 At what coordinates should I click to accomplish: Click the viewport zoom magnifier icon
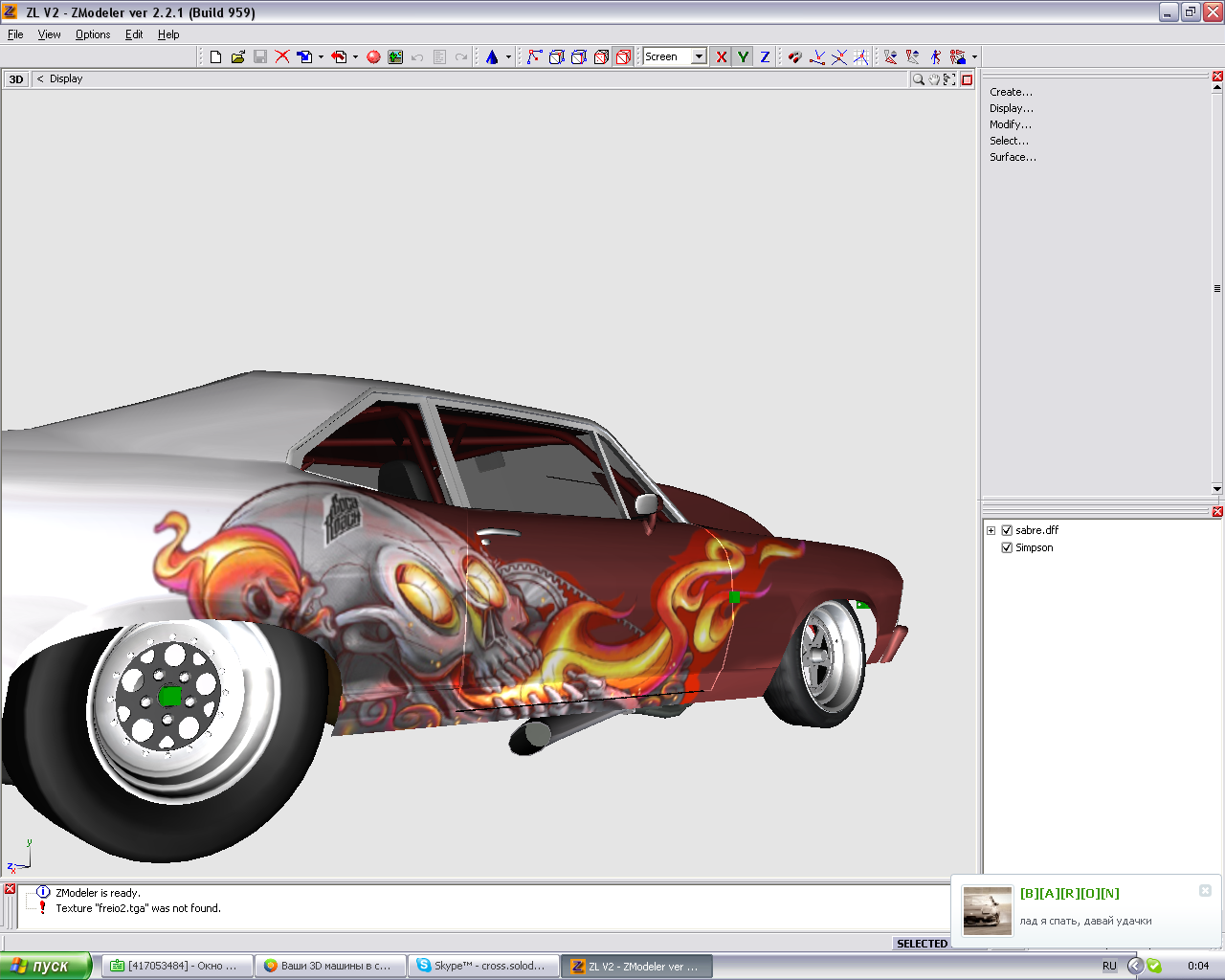click(918, 79)
